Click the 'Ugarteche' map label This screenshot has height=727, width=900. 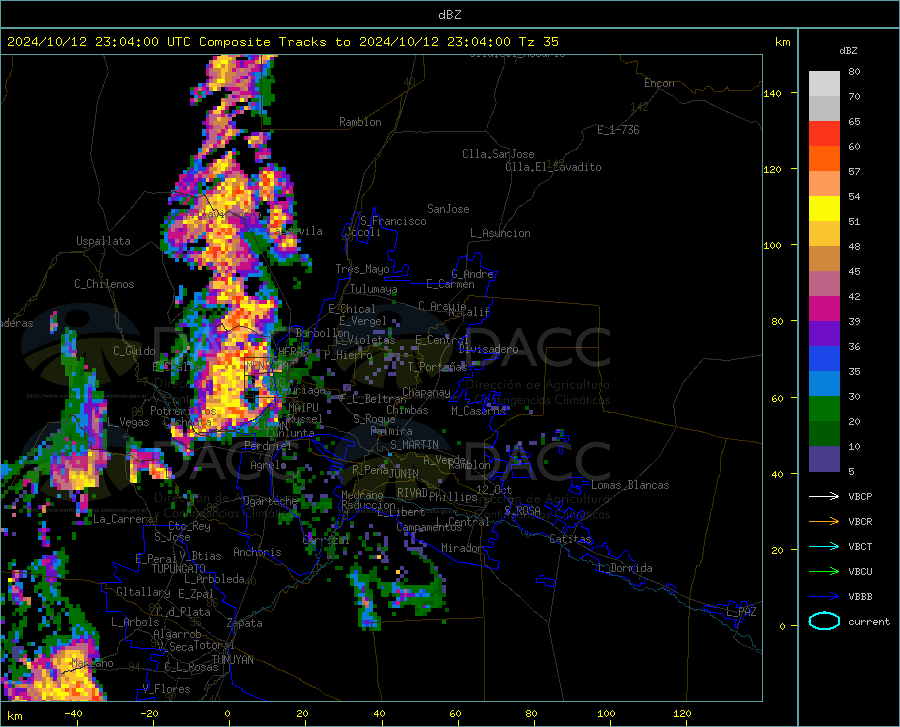coord(270,500)
